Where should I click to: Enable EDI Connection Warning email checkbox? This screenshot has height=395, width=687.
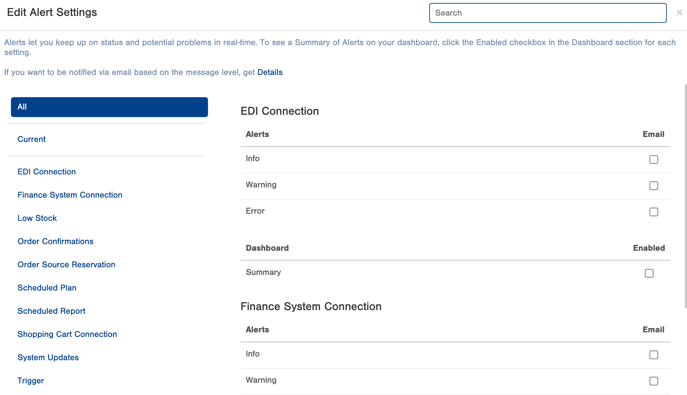click(x=653, y=186)
